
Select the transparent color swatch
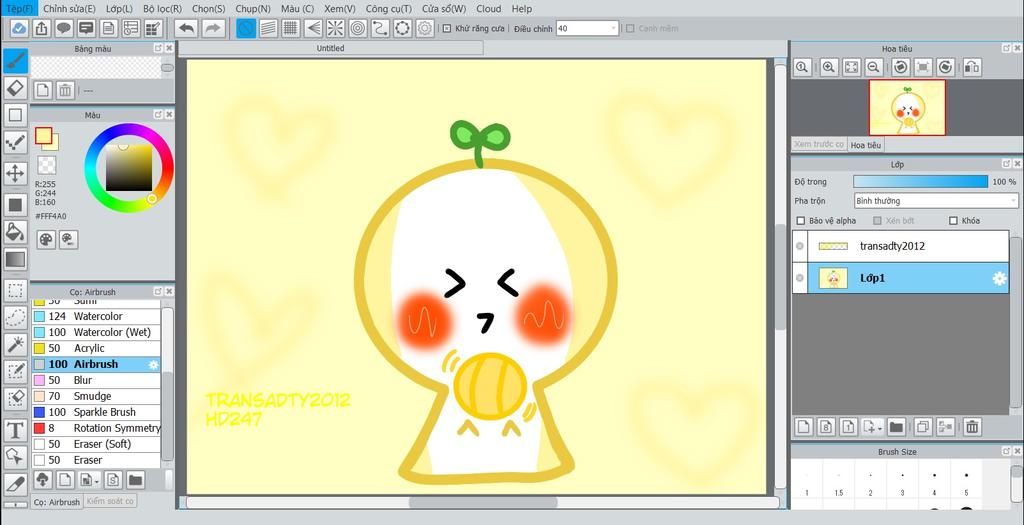click(x=46, y=165)
